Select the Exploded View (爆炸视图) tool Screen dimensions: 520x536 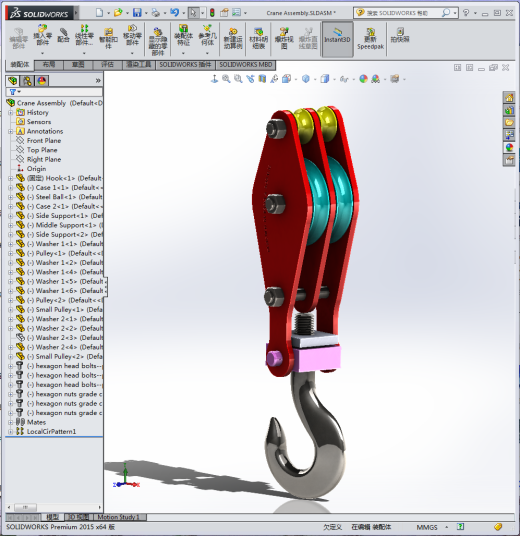(x=284, y=38)
